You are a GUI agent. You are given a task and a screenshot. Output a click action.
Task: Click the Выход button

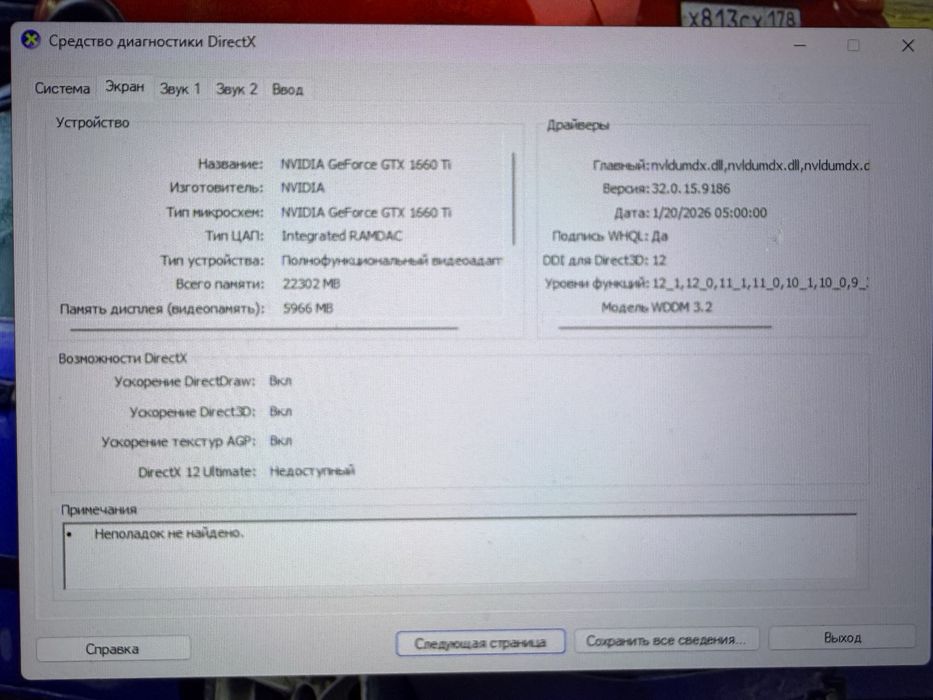(842, 638)
